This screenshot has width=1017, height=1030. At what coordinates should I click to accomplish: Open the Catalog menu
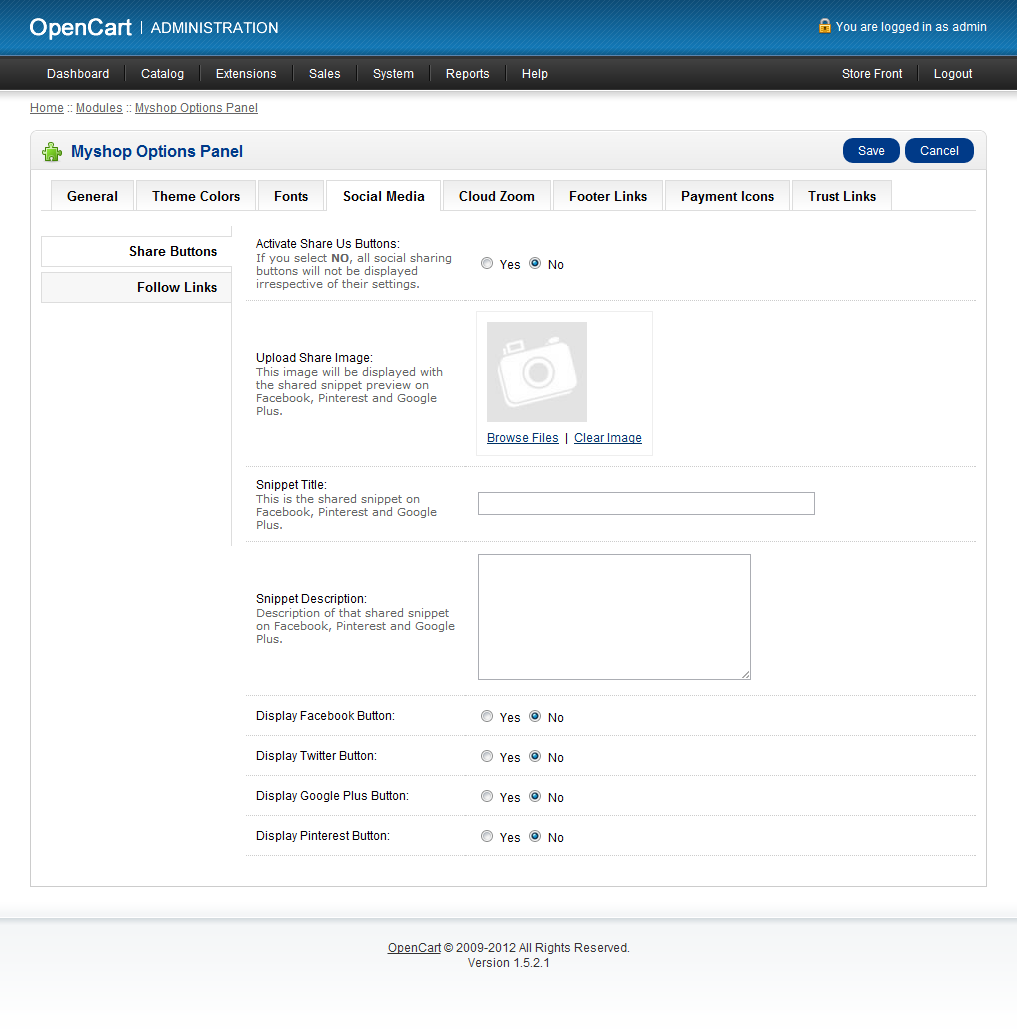click(x=162, y=74)
